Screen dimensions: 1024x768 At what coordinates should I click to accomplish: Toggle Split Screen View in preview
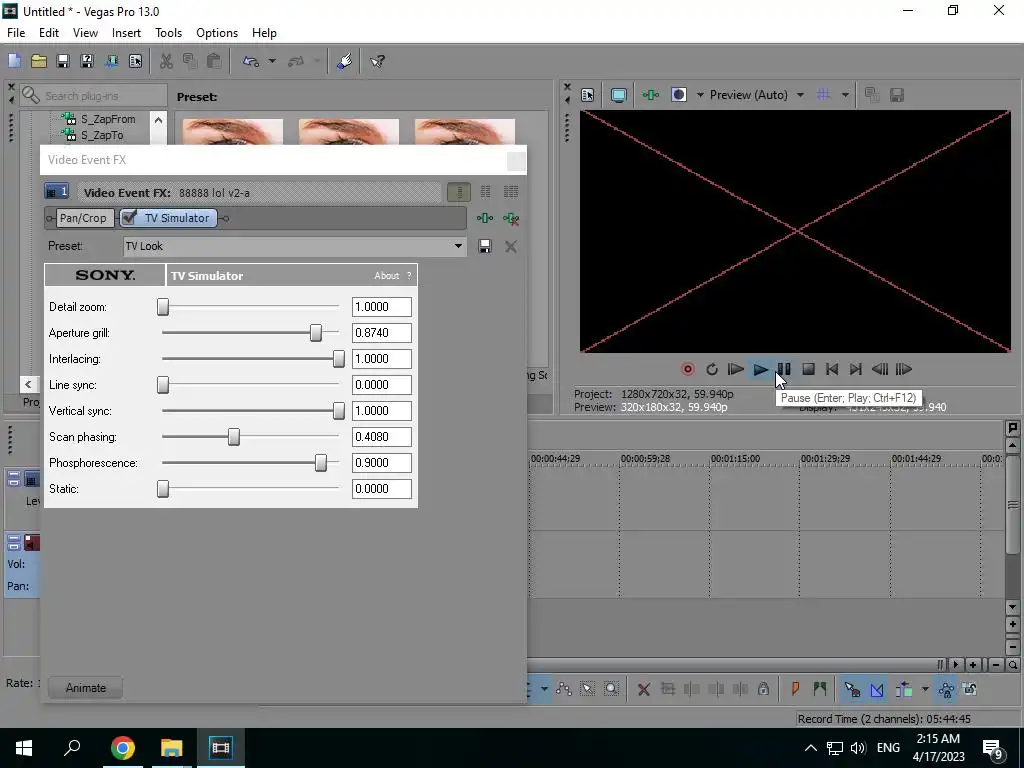click(x=679, y=95)
